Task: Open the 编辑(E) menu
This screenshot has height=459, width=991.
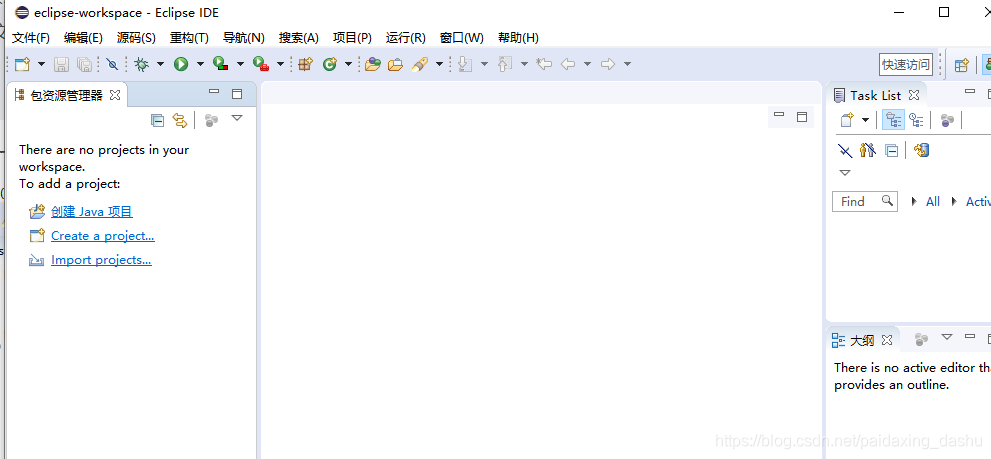Action: click(x=83, y=37)
